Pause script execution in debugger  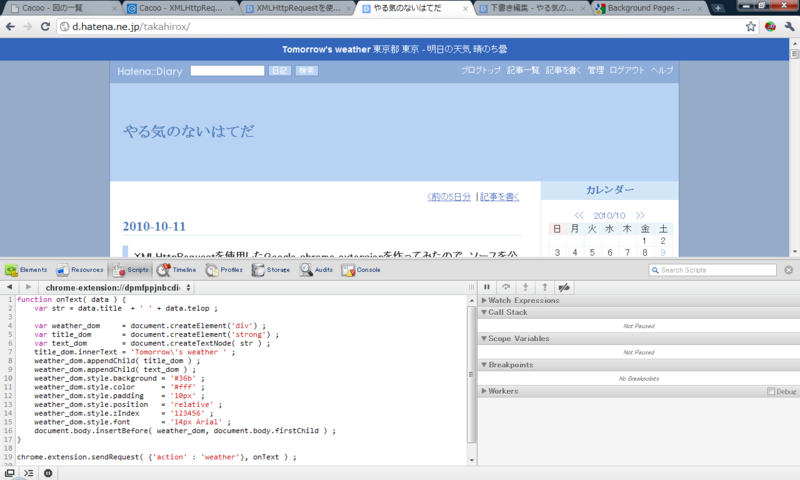coord(487,287)
